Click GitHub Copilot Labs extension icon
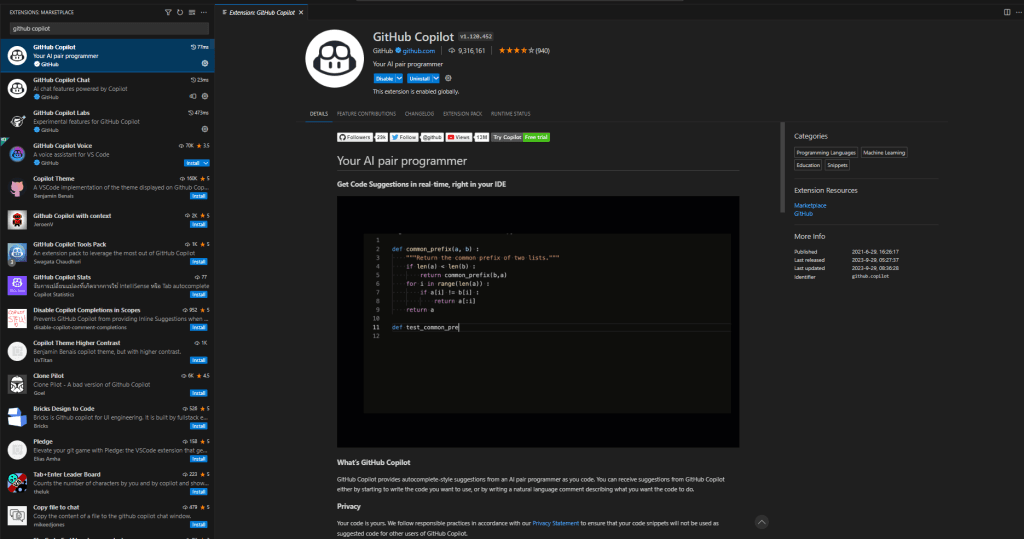 [x=17, y=121]
